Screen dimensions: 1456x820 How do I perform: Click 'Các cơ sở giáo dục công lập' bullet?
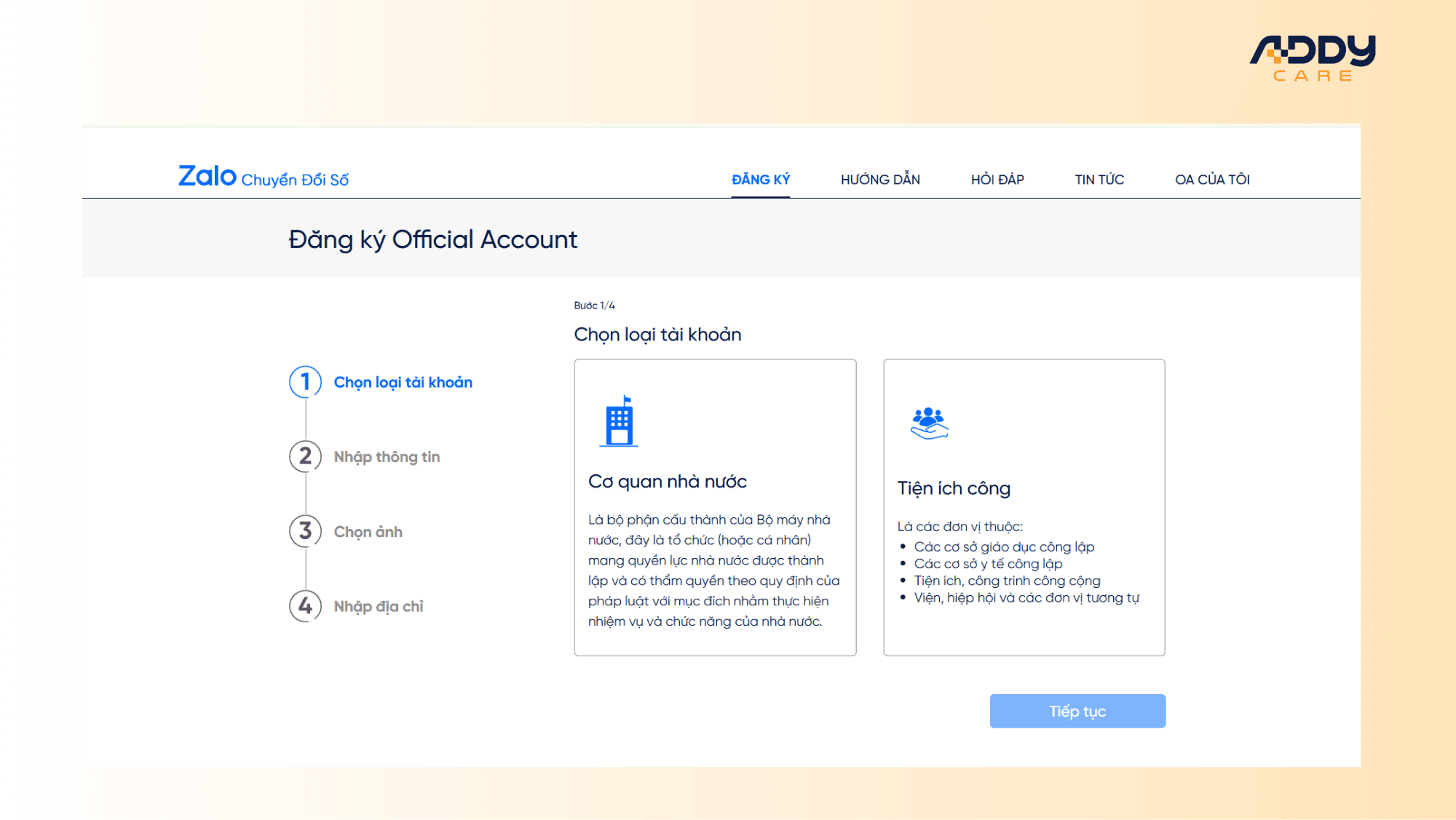click(1004, 547)
